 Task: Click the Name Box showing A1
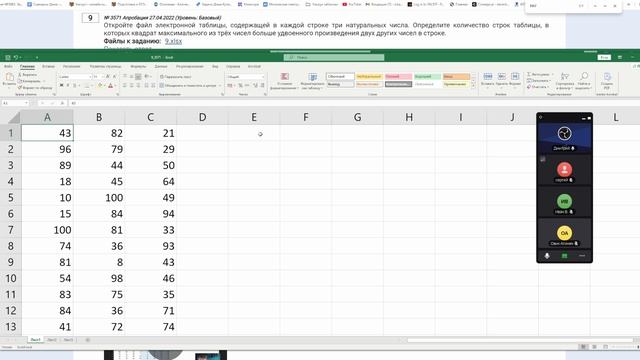(15, 103)
